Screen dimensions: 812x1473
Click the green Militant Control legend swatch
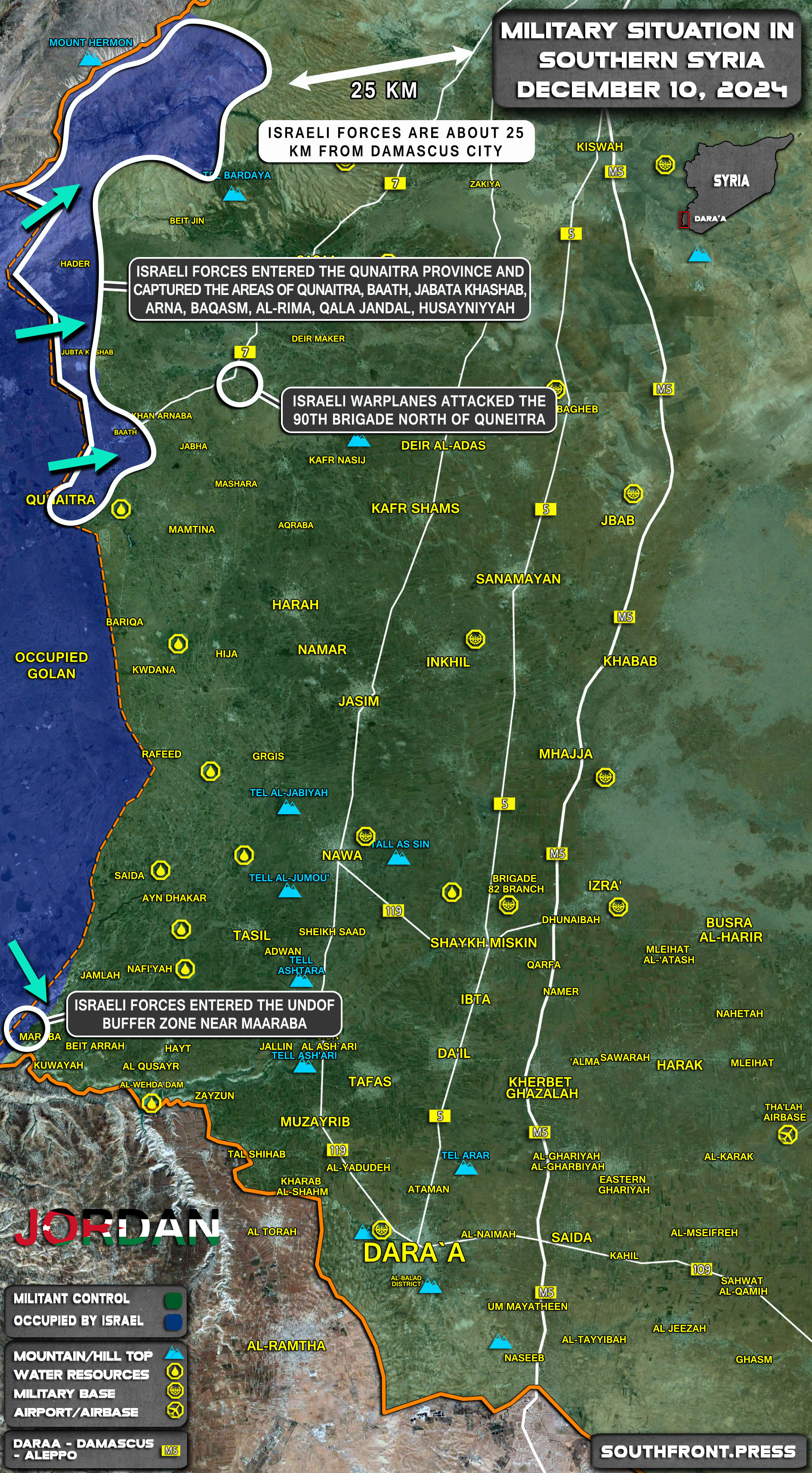point(173,1301)
